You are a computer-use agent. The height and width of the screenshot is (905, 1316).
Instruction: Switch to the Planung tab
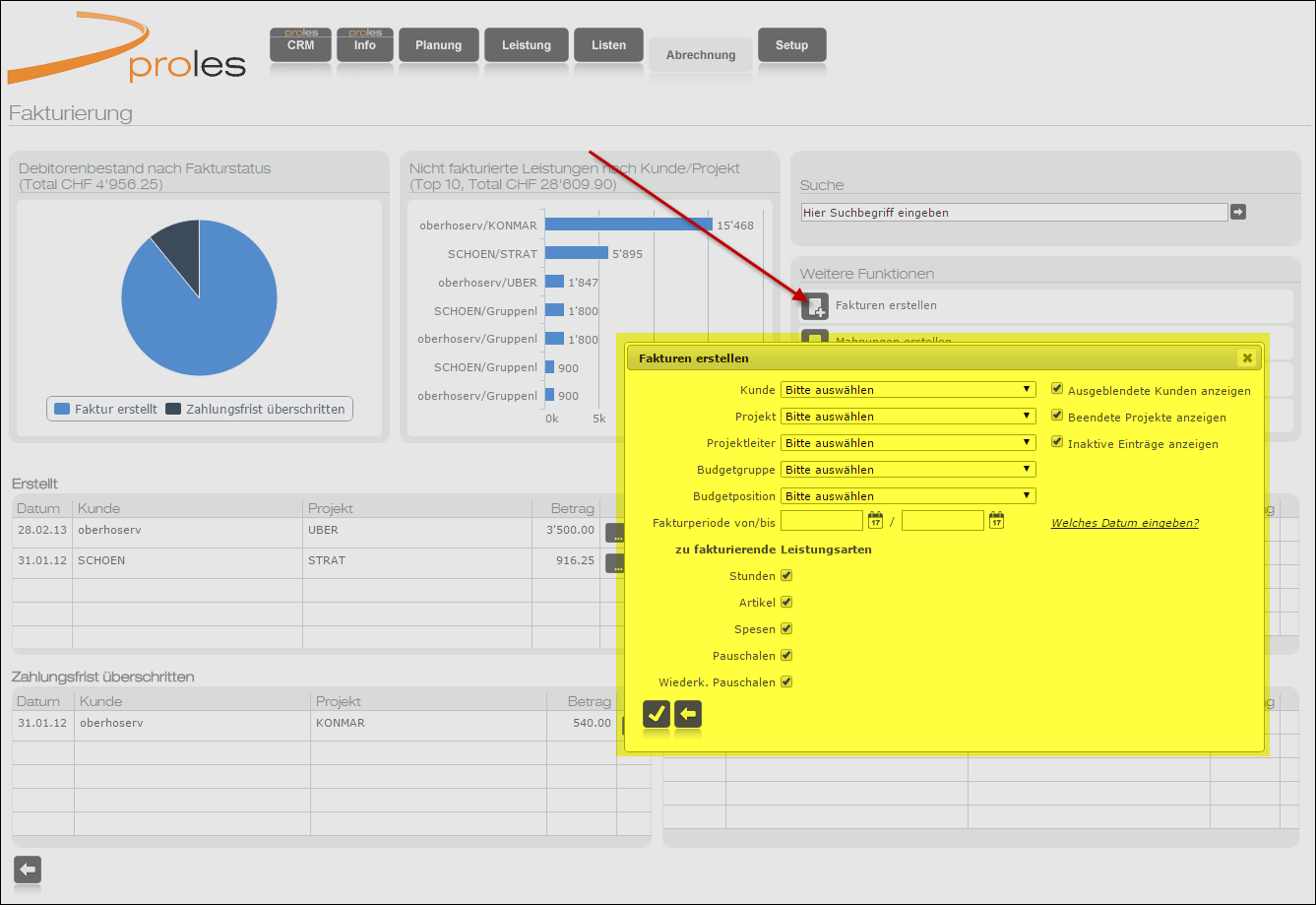point(438,45)
